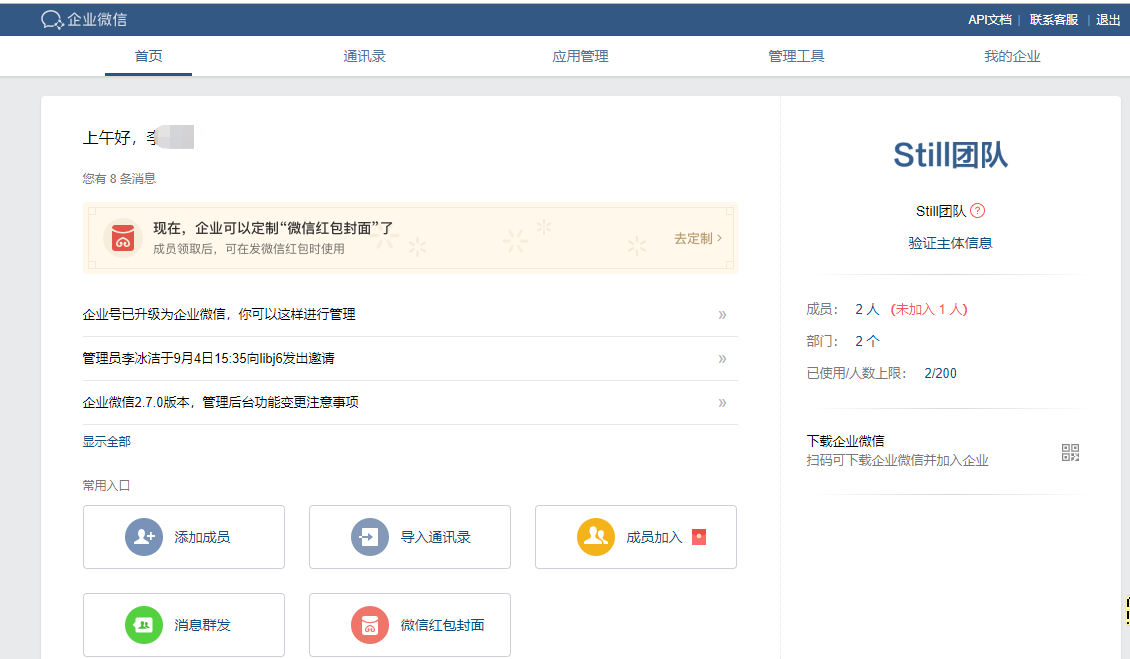Click 显示全部 to show all messages
Image resolution: width=1130 pixels, height=659 pixels.
pos(107,441)
